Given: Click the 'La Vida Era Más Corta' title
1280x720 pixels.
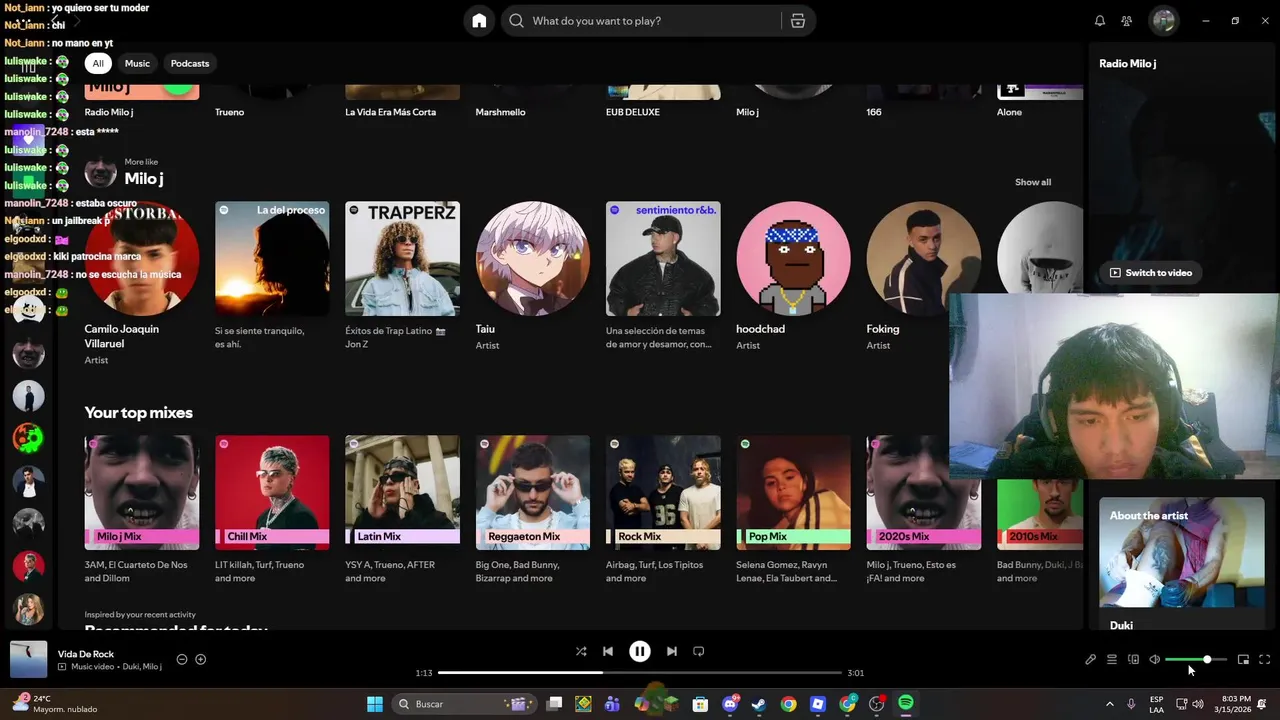Looking at the screenshot, I should [x=391, y=112].
